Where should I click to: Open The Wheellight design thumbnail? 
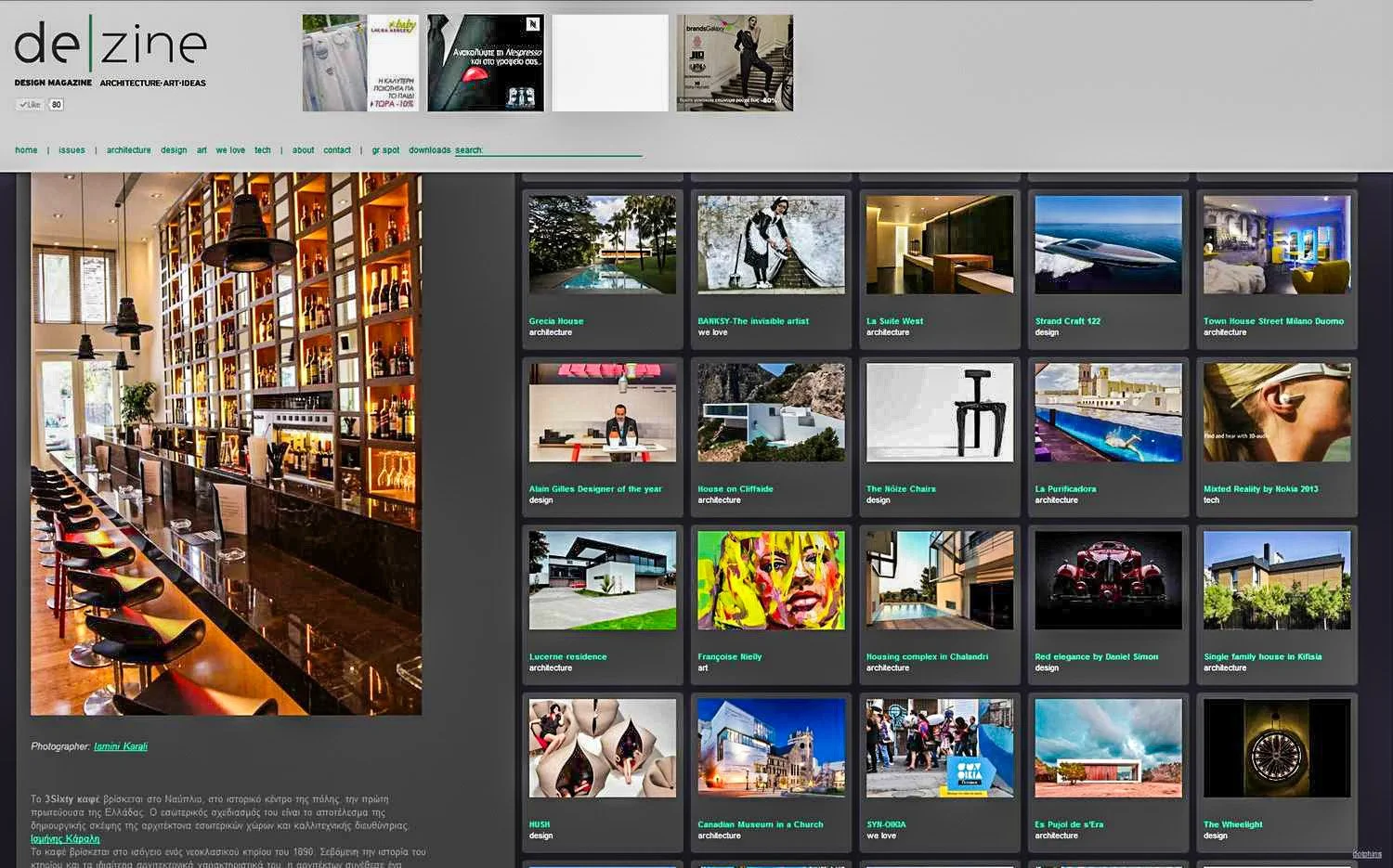(x=1277, y=748)
